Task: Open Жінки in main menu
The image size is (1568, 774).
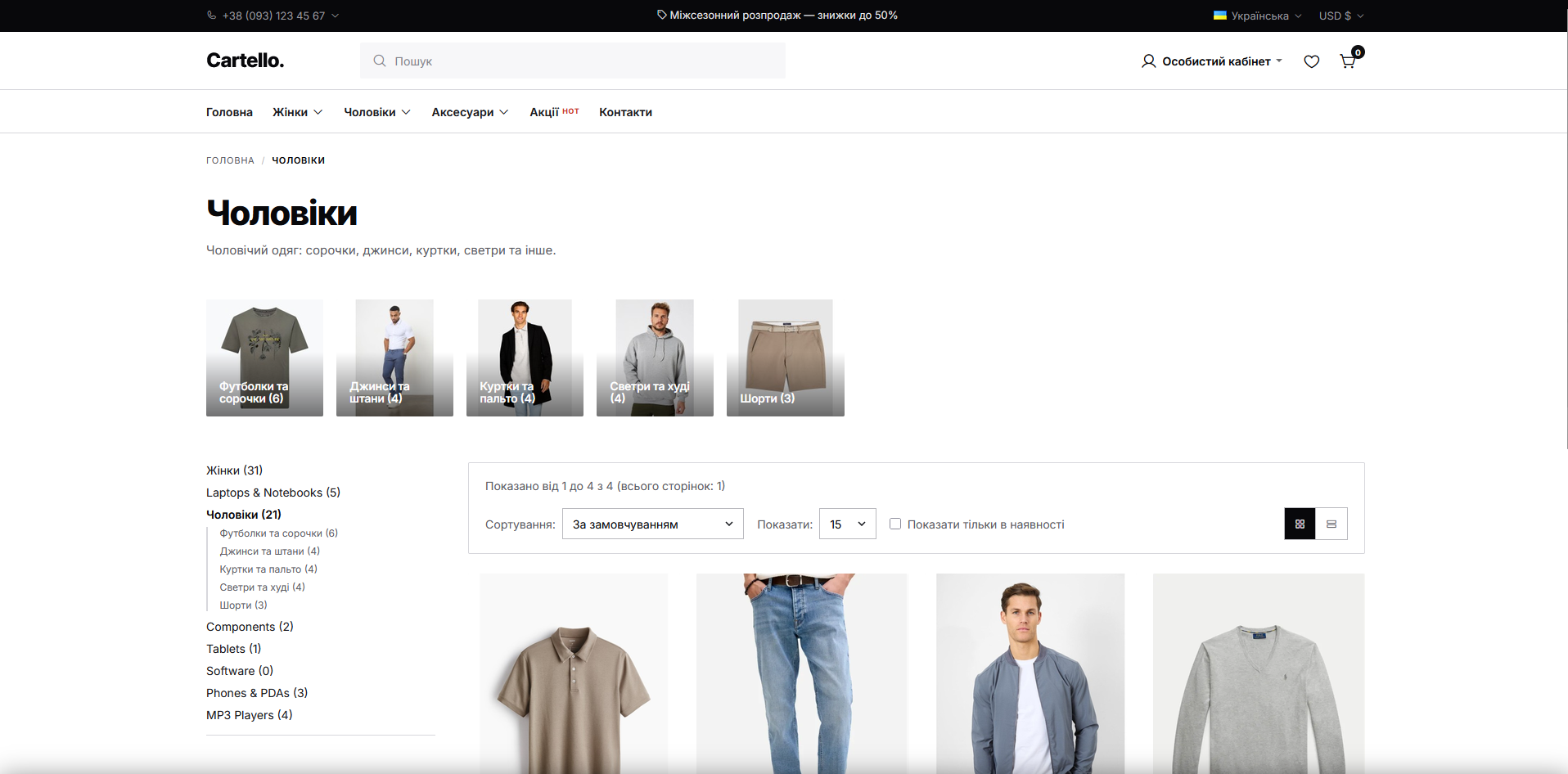Action: [290, 112]
